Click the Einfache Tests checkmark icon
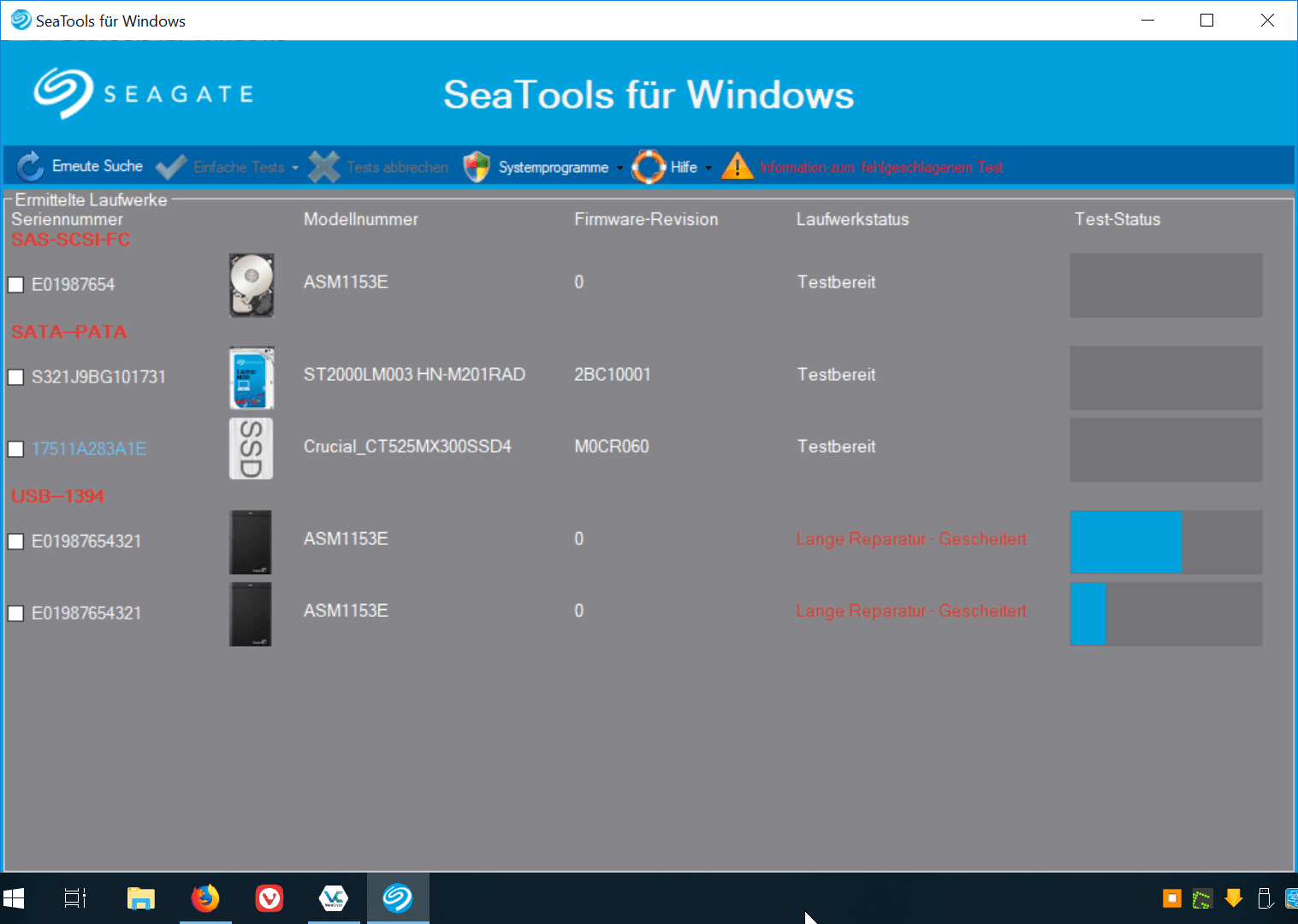 pos(171,166)
